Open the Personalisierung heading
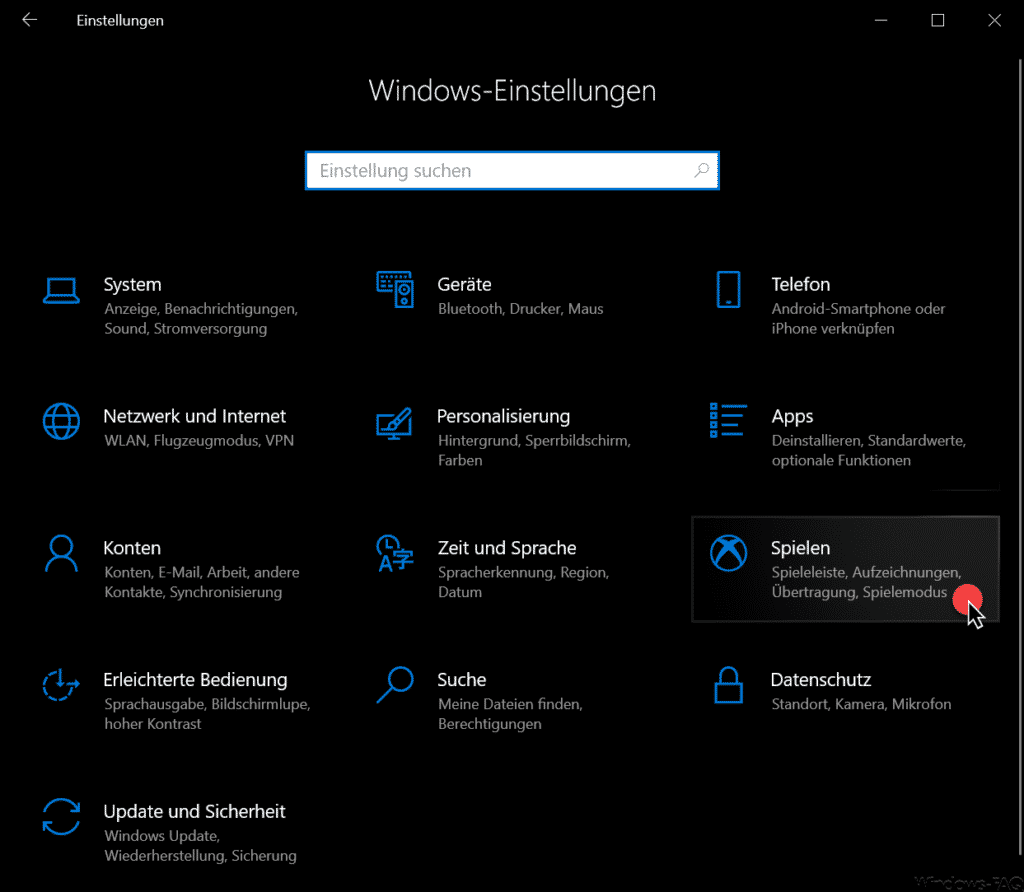Viewport: 1024px width, 892px height. [504, 417]
